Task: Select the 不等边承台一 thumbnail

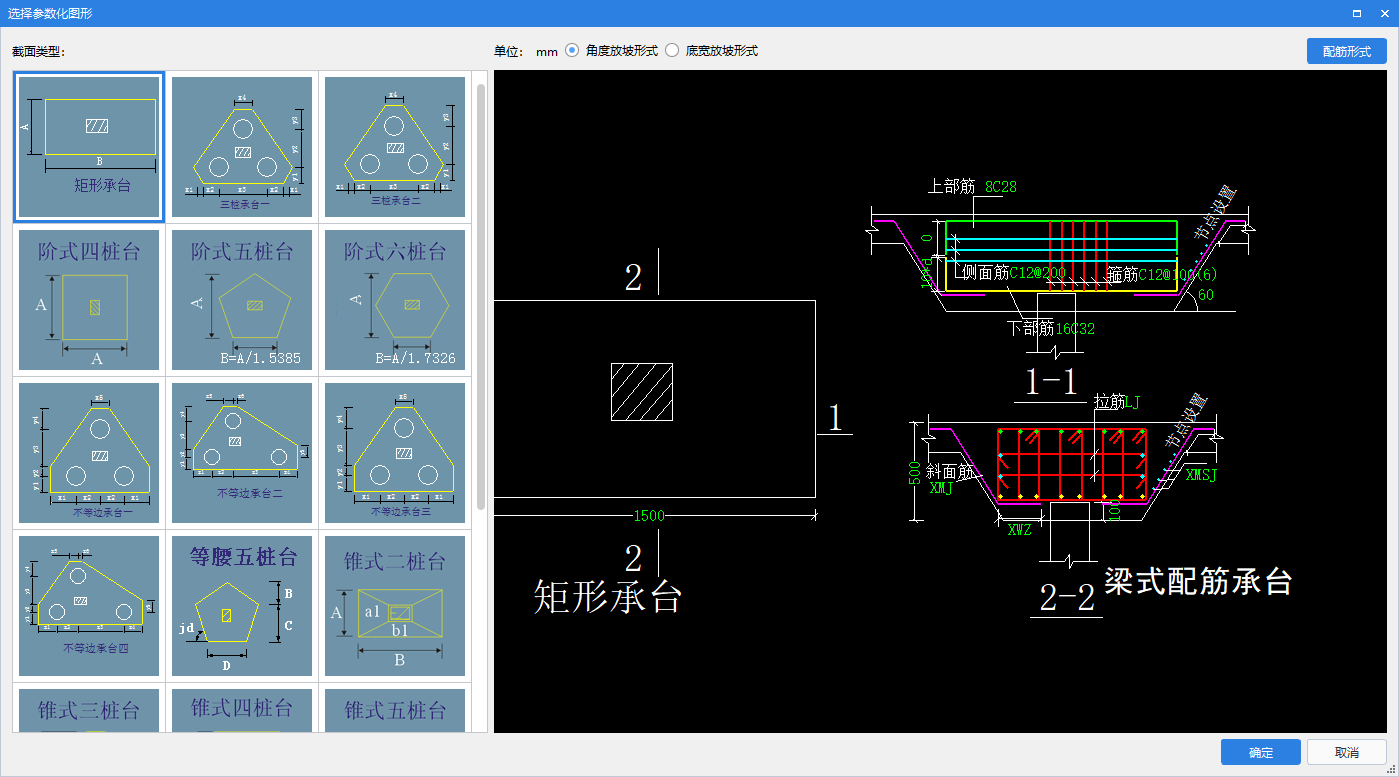Action: tap(89, 453)
